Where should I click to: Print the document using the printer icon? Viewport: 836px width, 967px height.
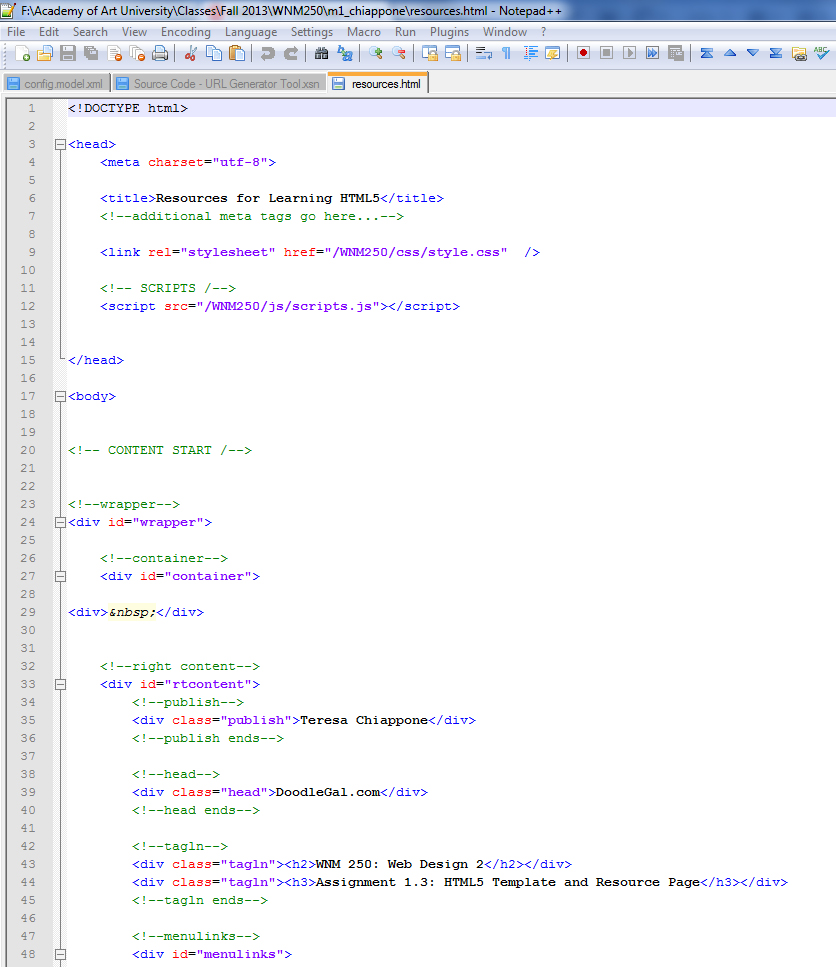160,54
